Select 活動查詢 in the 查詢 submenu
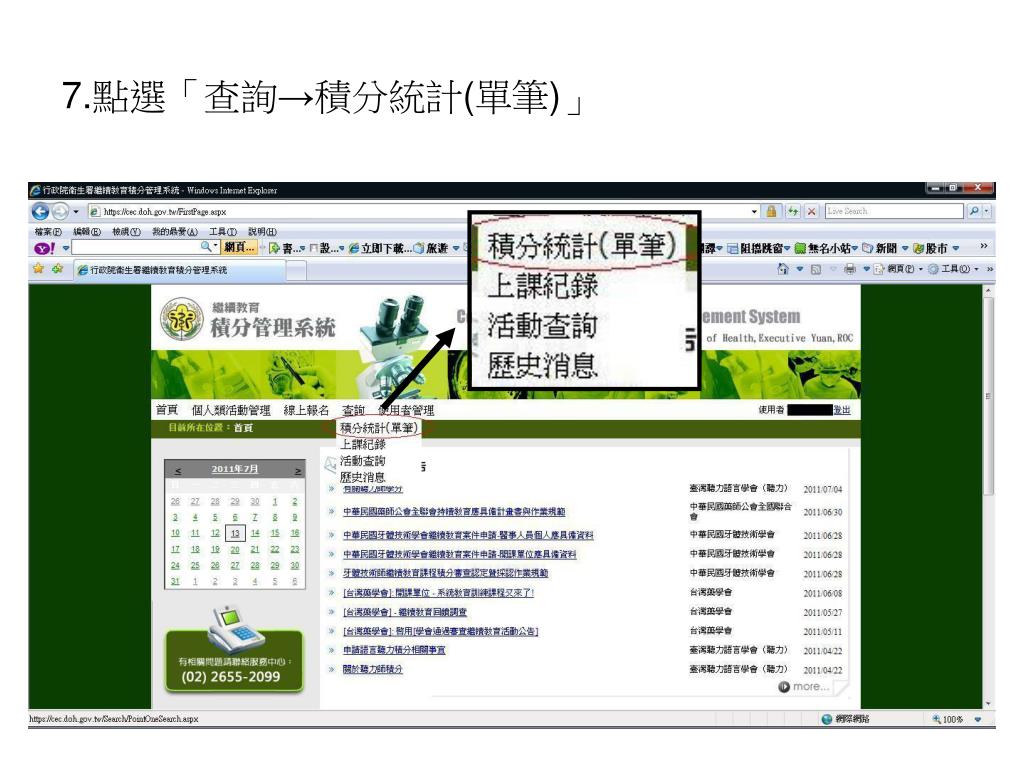The height and width of the screenshot is (768, 1024). [x=362, y=460]
